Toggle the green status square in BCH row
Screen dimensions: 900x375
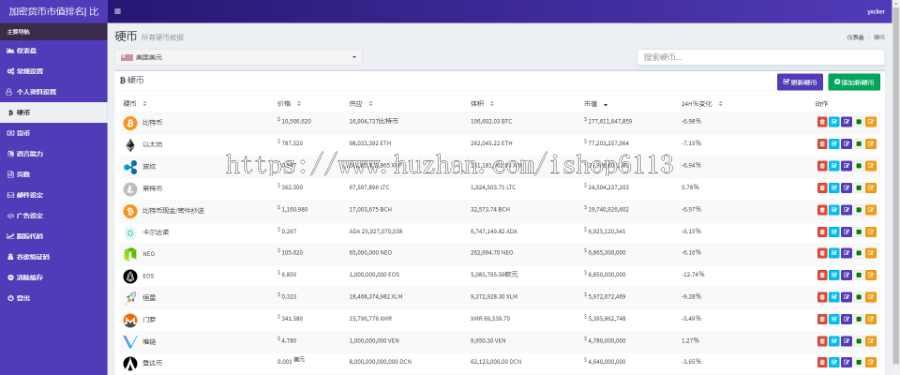pos(859,210)
